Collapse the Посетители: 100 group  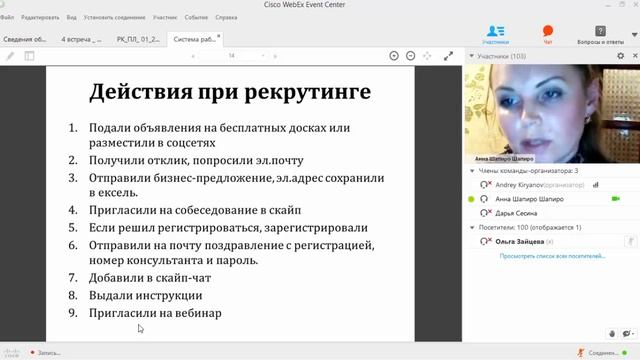(472, 228)
